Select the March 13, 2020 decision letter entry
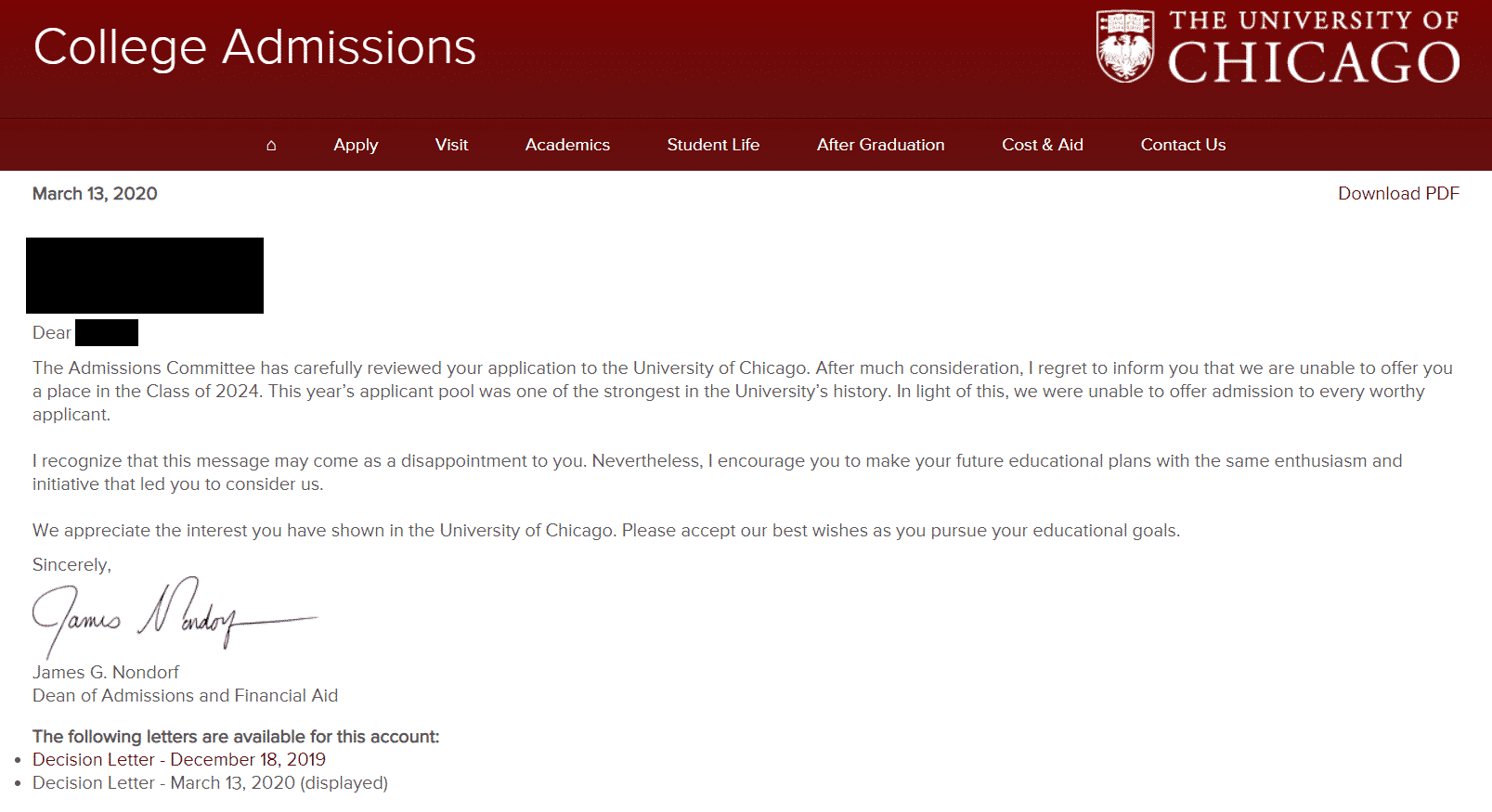Viewport: 1492px width, 812px height. pyautogui.click(x=210, y=782)
